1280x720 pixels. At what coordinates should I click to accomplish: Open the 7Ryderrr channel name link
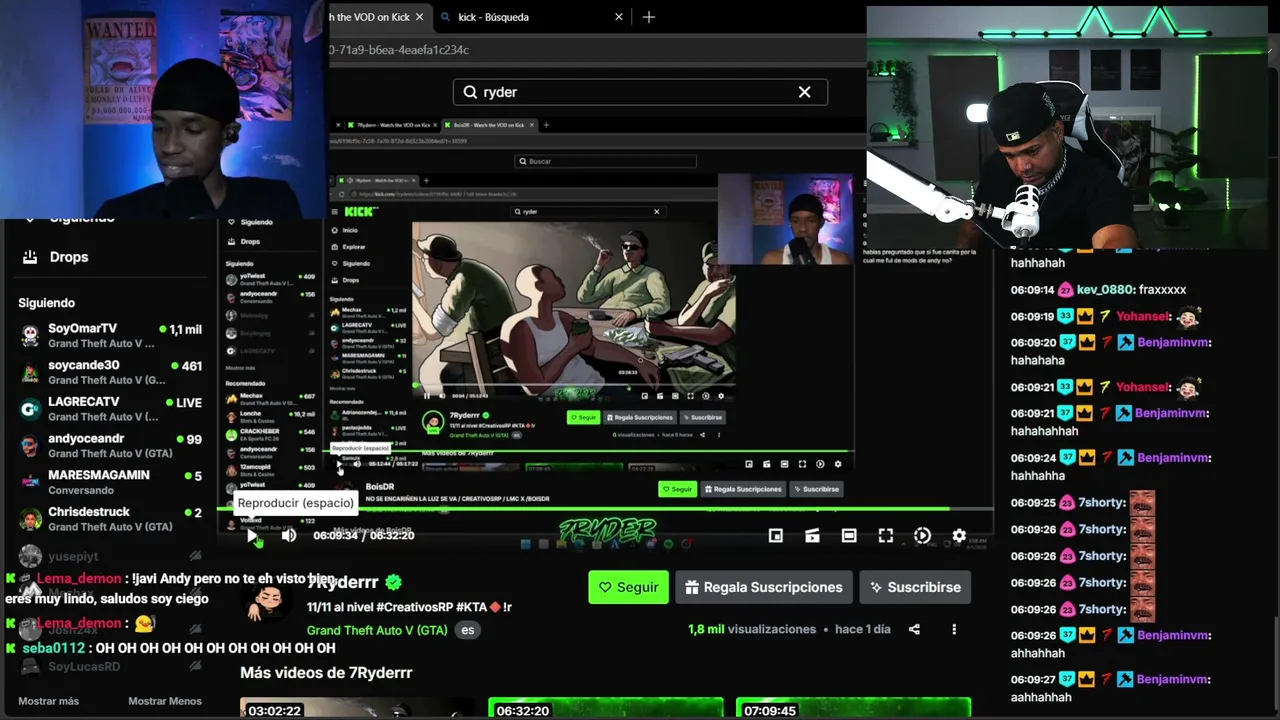(x=343, y=582)
